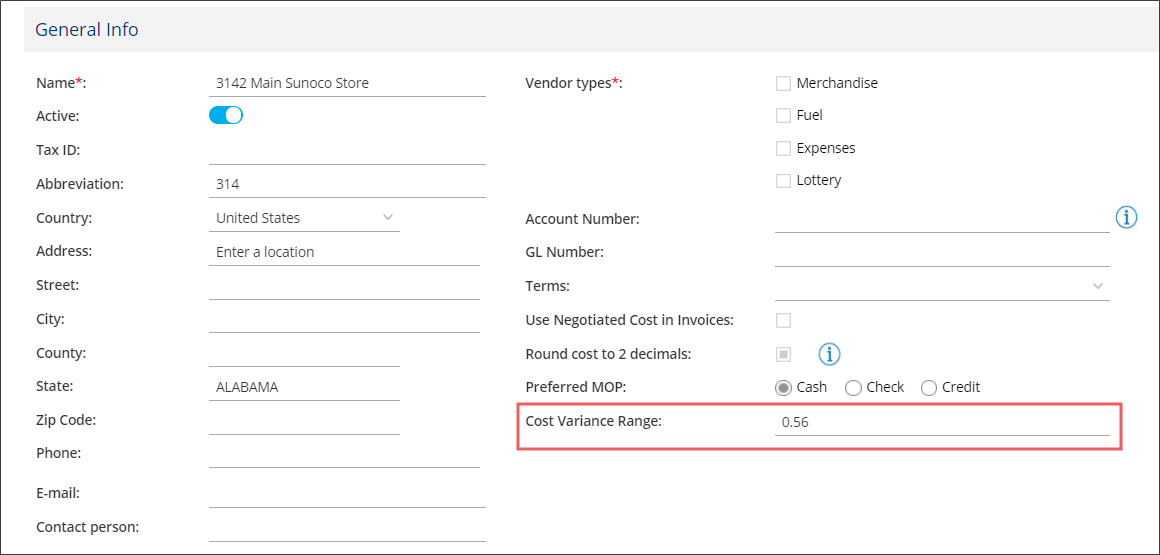Click the Zip Code input field
1160x555 pixels.
[305, 421]
